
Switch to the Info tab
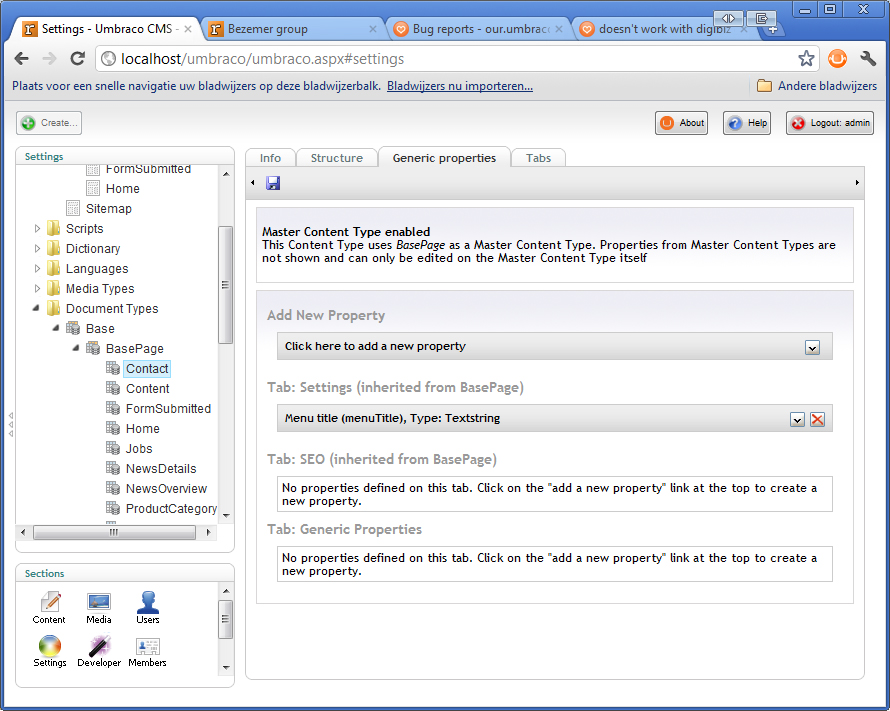270,158
